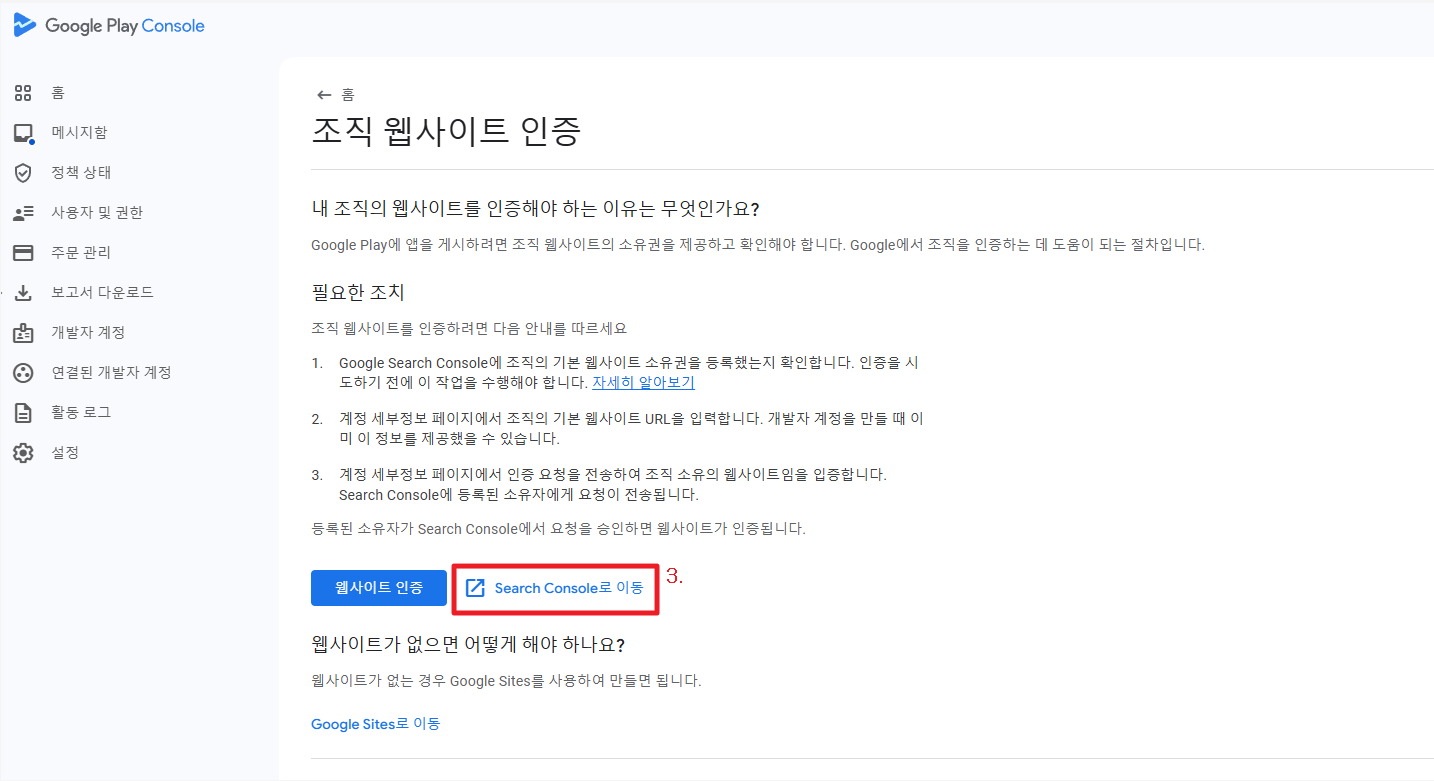Go to 사용자 및 권한 menu item

pos(97,213)
